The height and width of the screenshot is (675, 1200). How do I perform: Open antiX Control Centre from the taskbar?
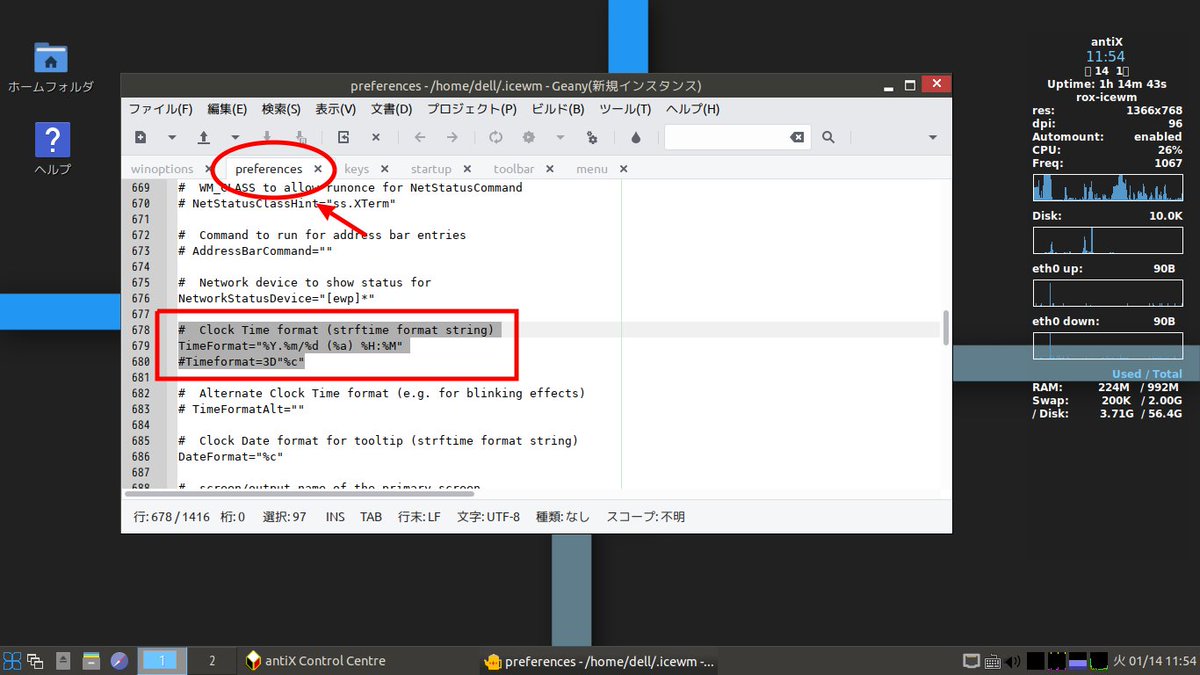coord(314,661)
